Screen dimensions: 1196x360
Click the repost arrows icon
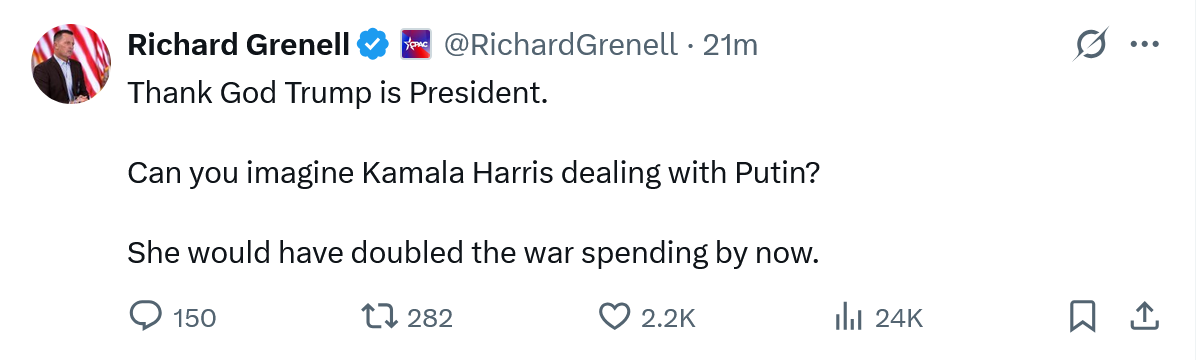[x=381, y=317]
